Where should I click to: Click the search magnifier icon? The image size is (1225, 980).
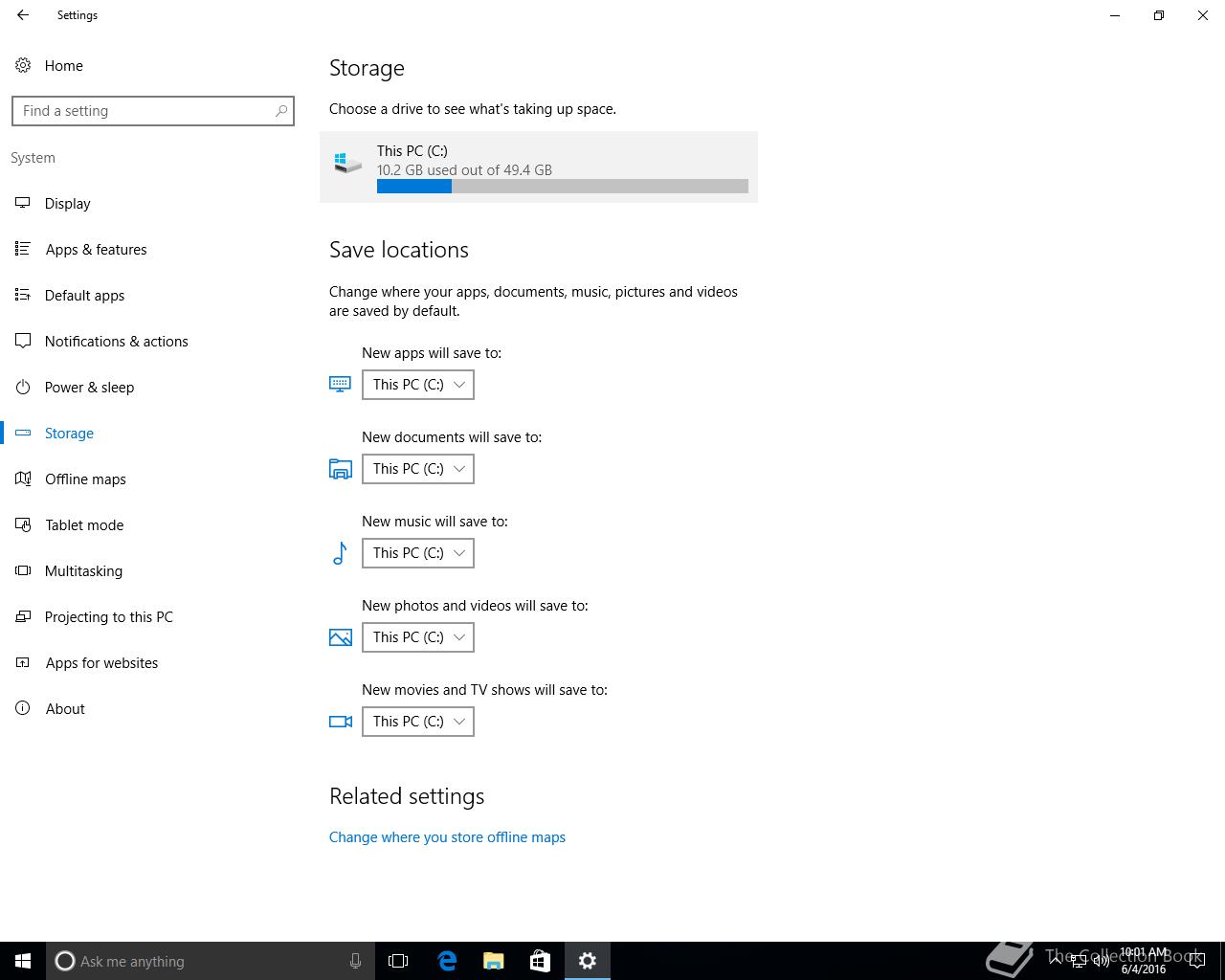[281, 111]
